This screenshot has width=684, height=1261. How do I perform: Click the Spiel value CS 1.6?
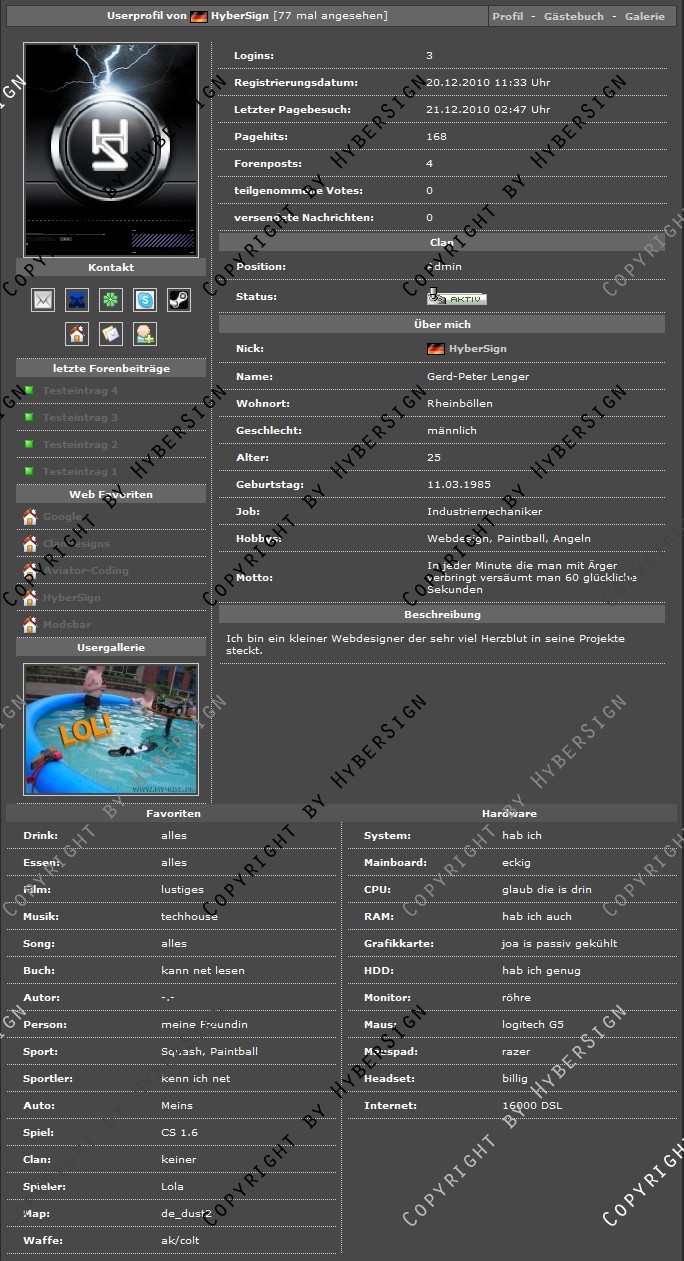pos(178,1132)
